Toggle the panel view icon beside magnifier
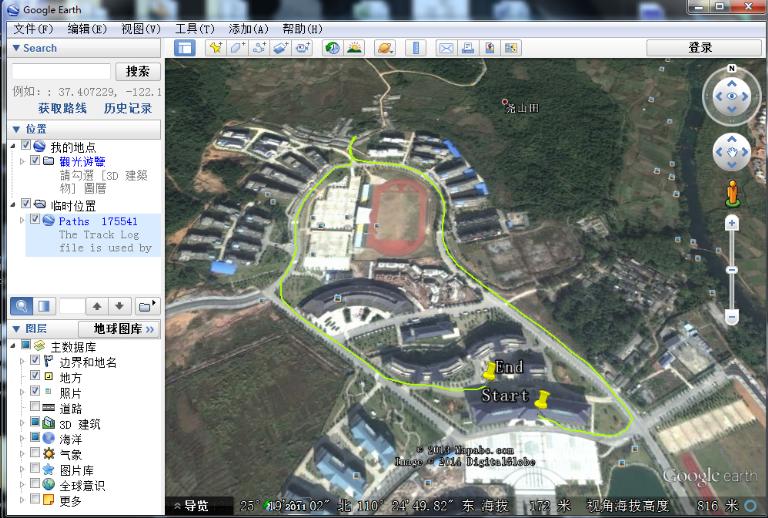Viewport: 768px width, 518px height. [44, 306]
